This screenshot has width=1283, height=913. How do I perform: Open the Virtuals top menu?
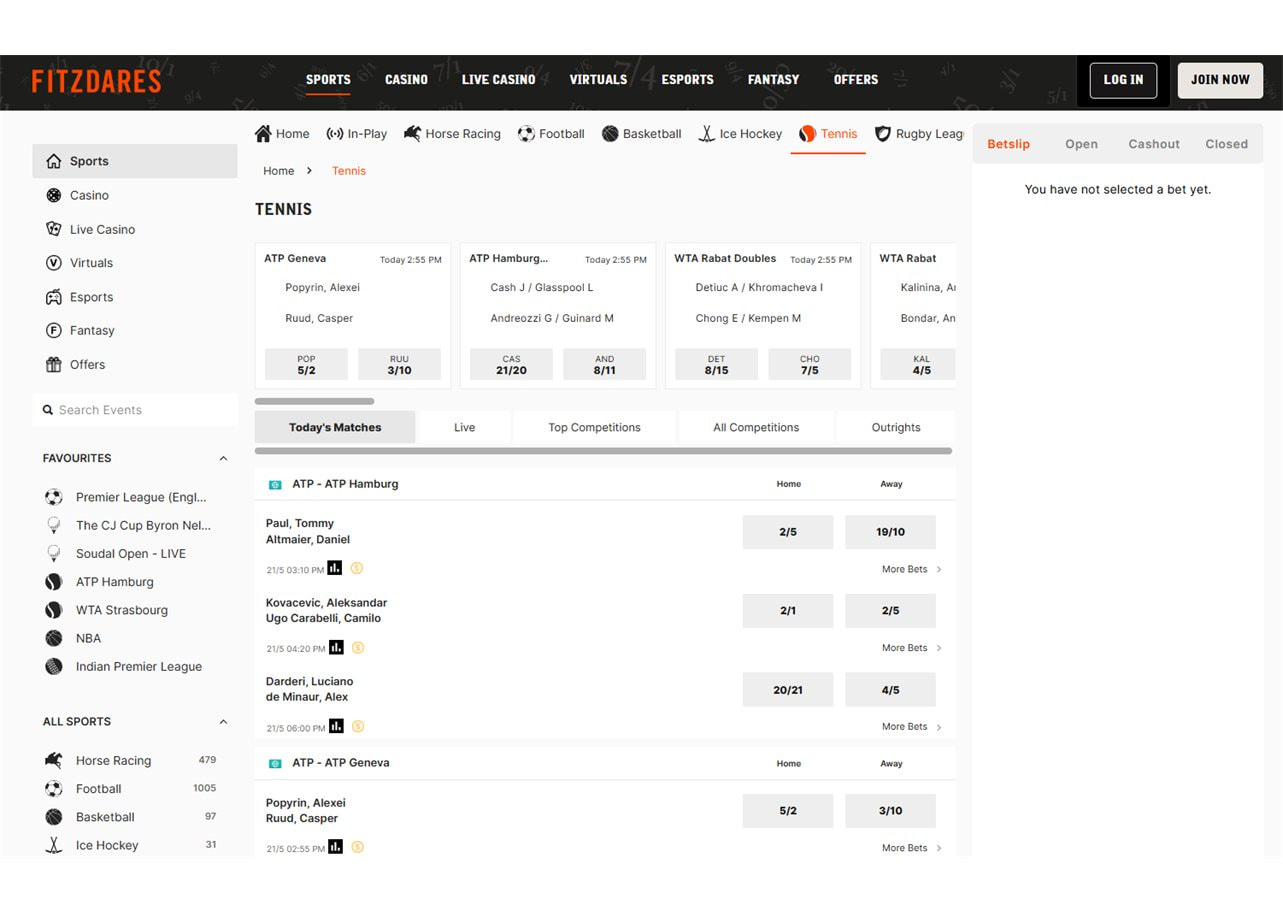coord(598,80)
